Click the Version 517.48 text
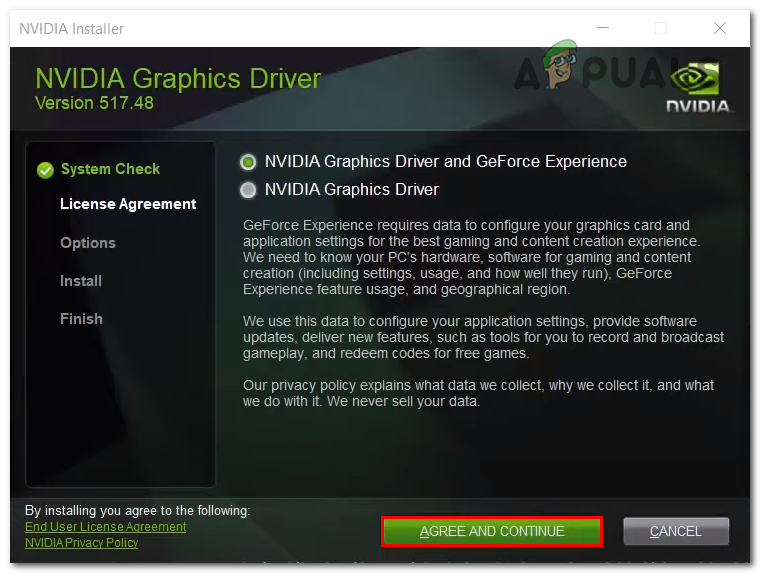This screenshot has height=574, width=761. coord(94,103)
